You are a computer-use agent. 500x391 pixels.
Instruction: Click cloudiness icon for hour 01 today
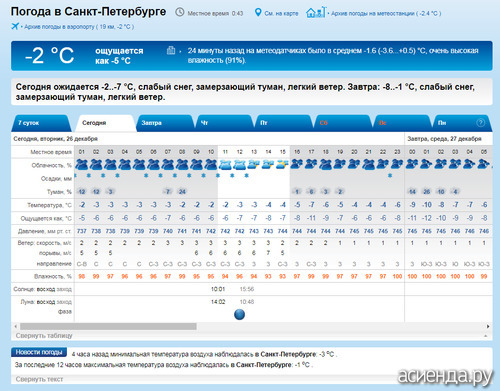click(82, 164)
